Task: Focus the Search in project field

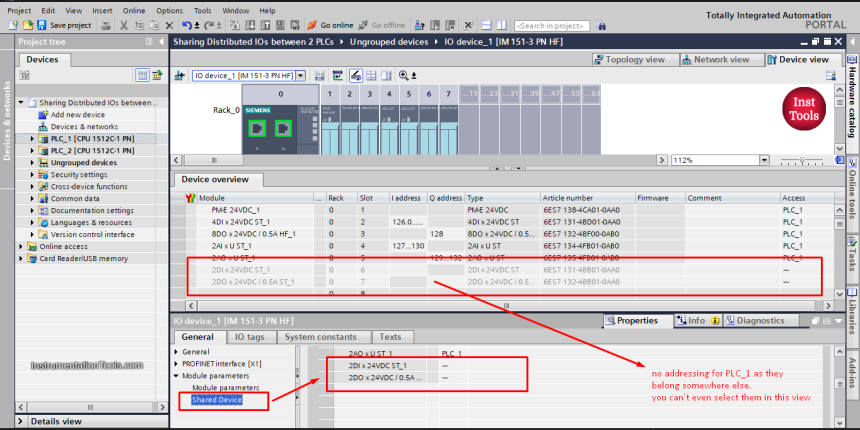Action: pyautogui.click(x=552, y=26)
